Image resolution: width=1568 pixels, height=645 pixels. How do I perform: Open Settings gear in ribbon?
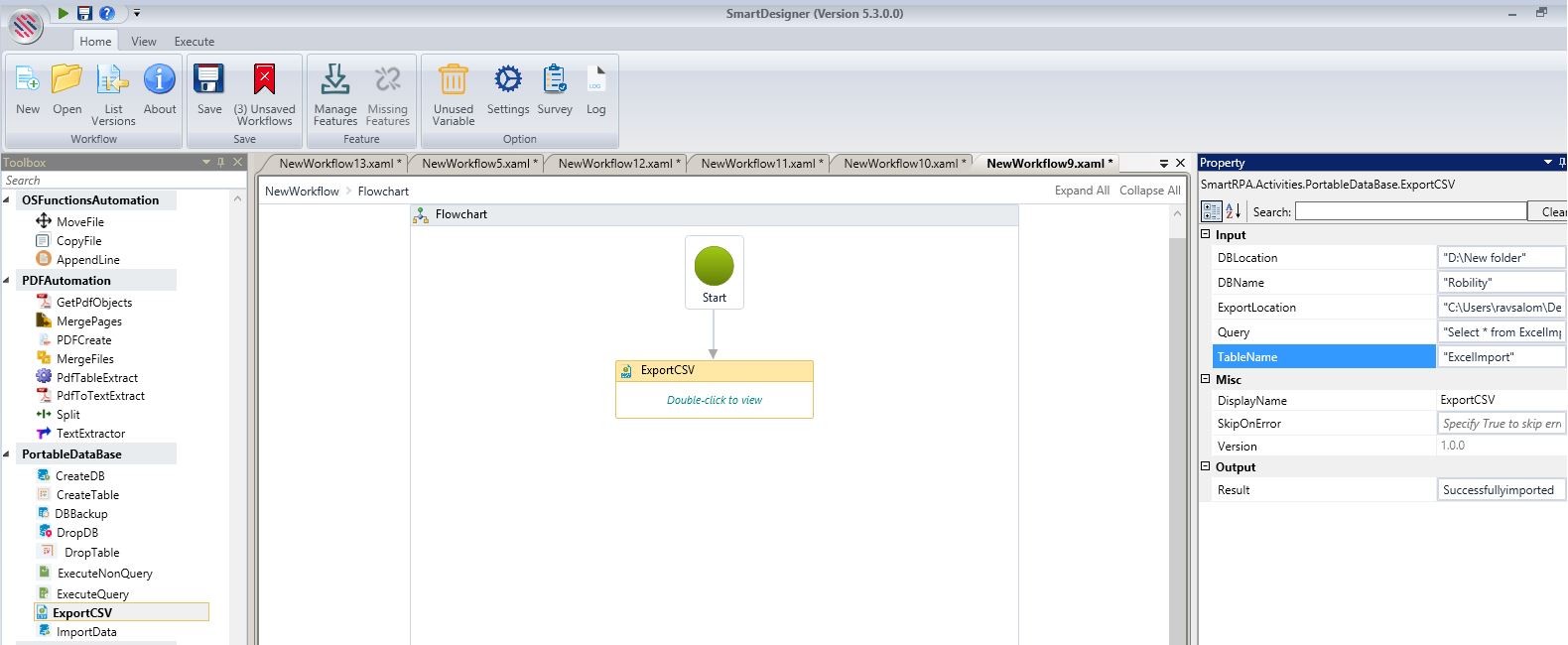click(508, 80)
